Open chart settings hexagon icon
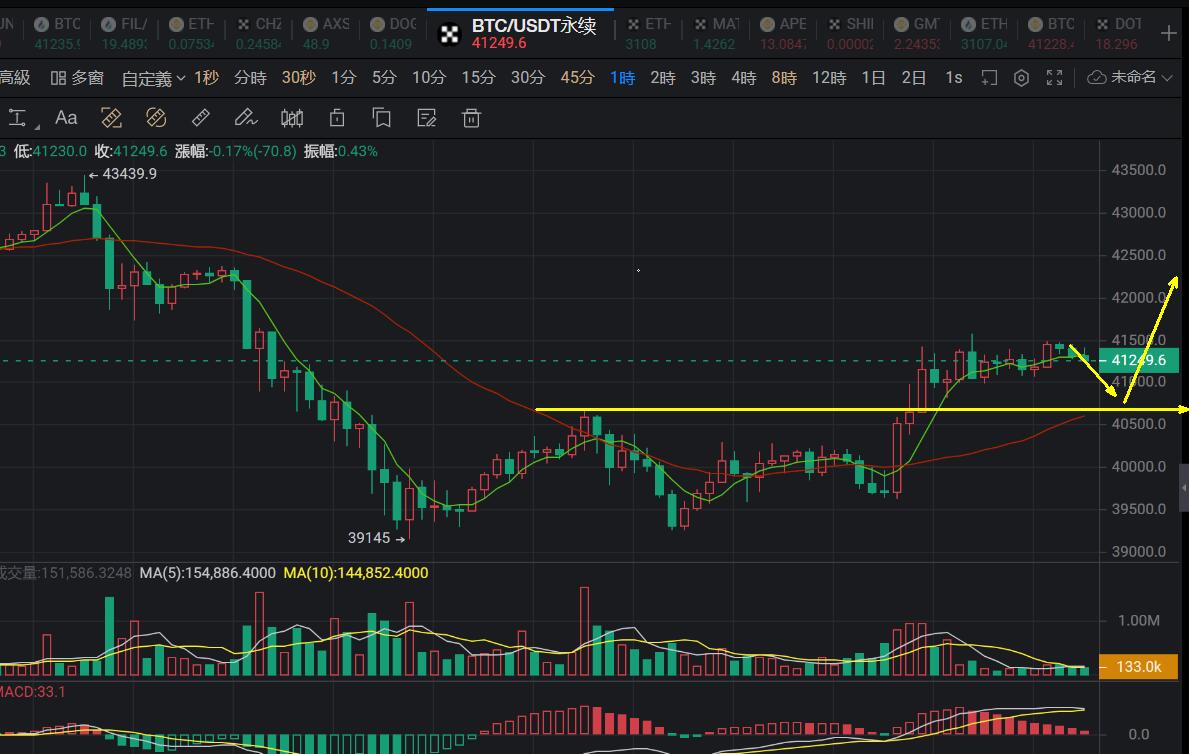 [1021, 78]
